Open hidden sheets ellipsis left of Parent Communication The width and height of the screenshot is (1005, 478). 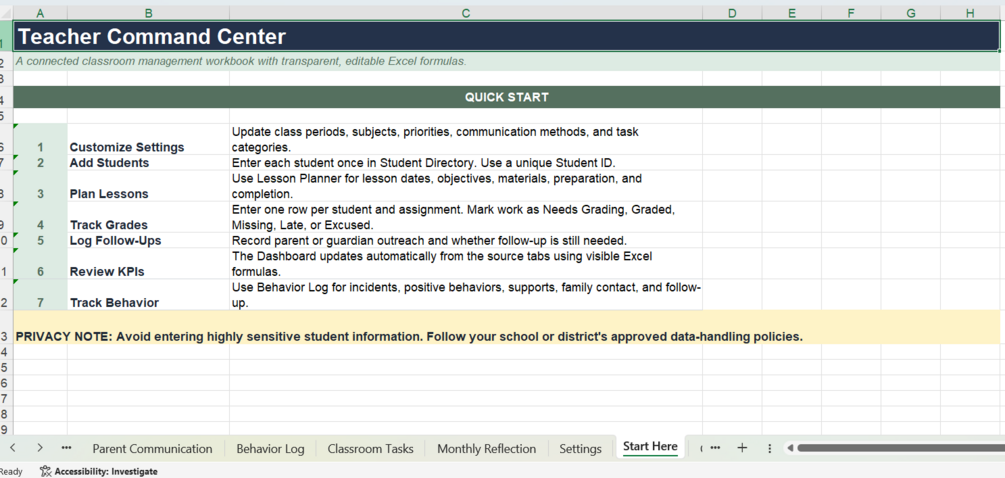tap(66, 448)
